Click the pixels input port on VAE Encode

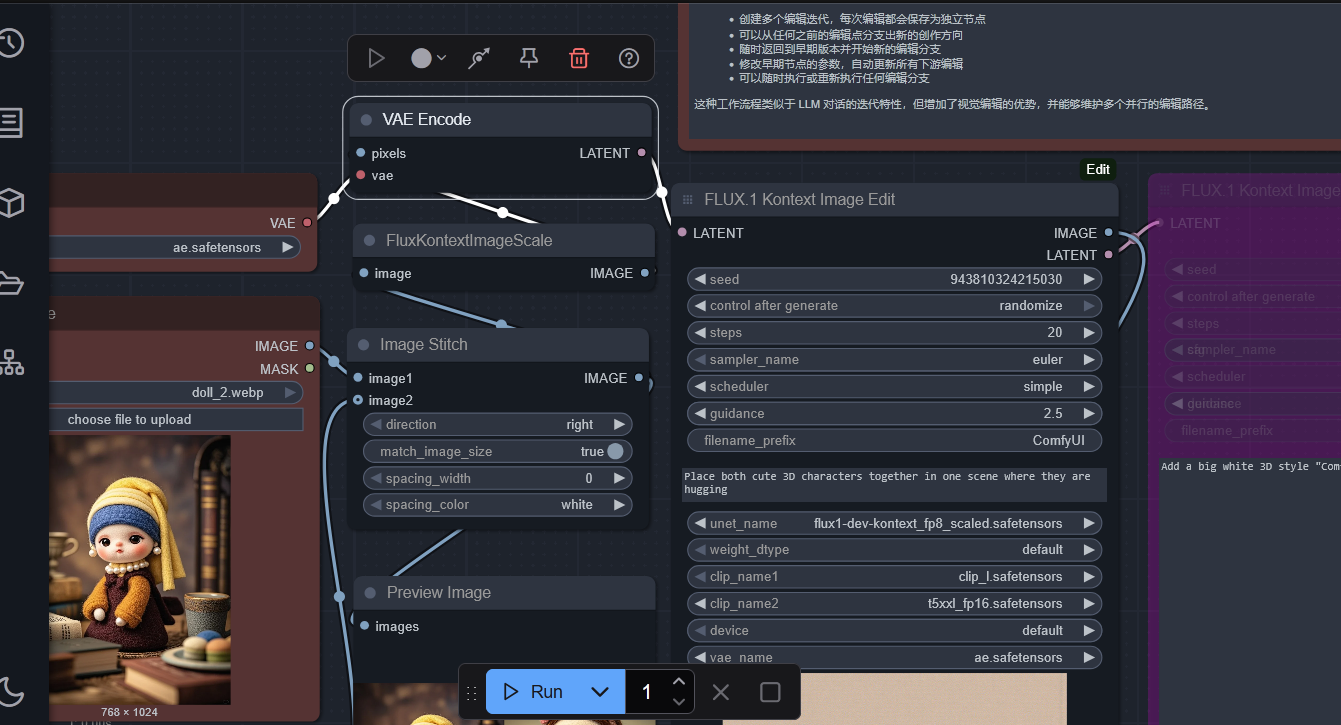point(361,153)
